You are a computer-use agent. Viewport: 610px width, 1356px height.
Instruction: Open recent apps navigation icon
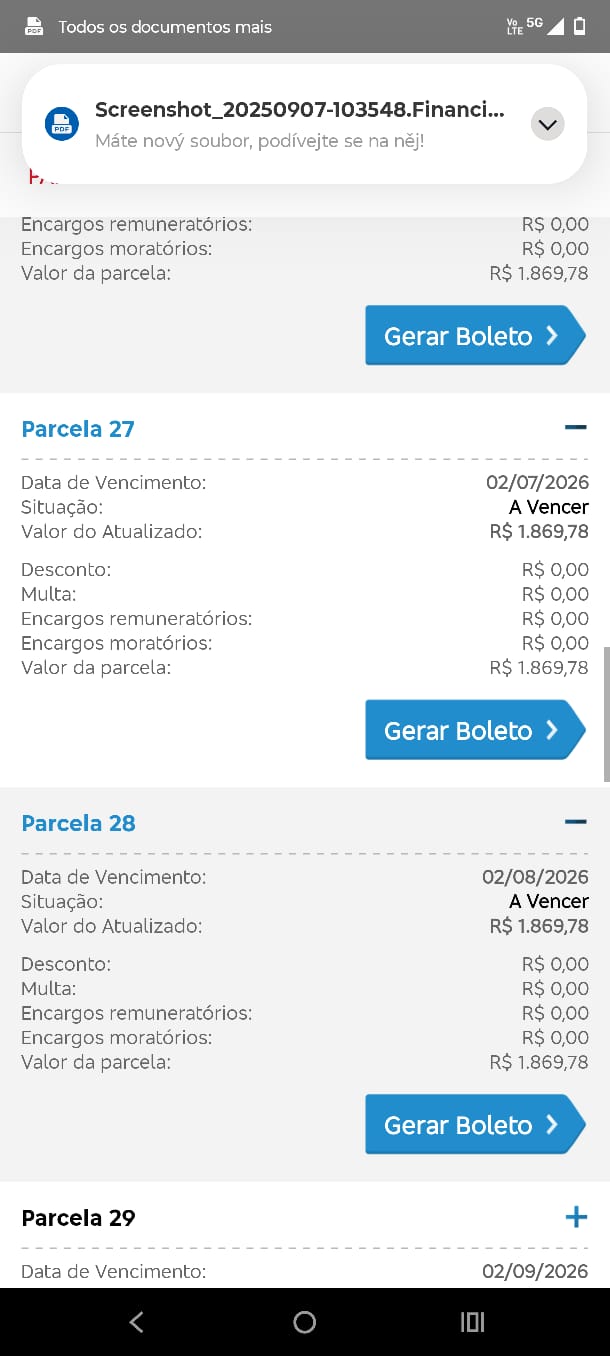click(x=472, y=1322)
